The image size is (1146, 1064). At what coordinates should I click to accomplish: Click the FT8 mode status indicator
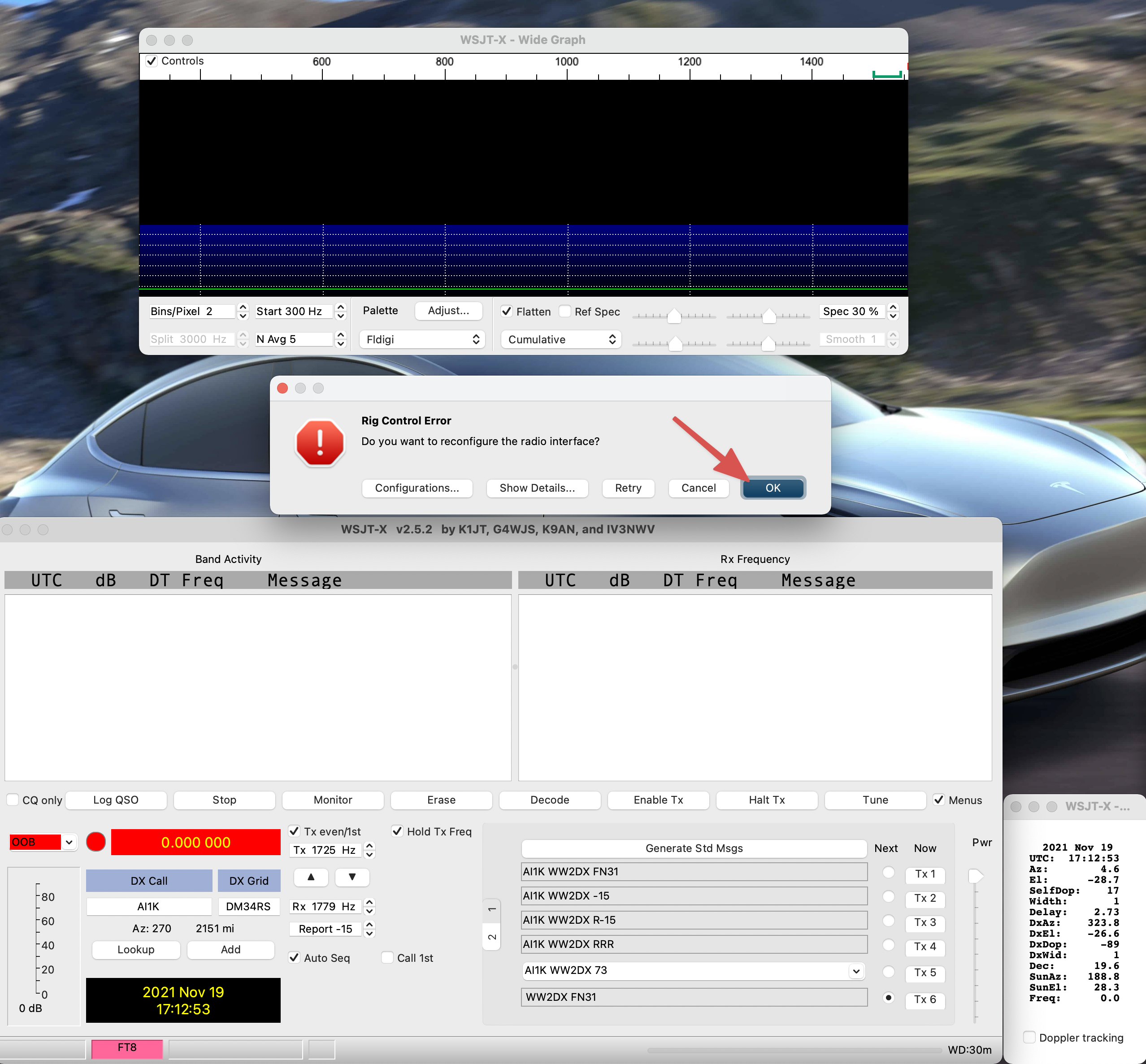coord(127,1047)
